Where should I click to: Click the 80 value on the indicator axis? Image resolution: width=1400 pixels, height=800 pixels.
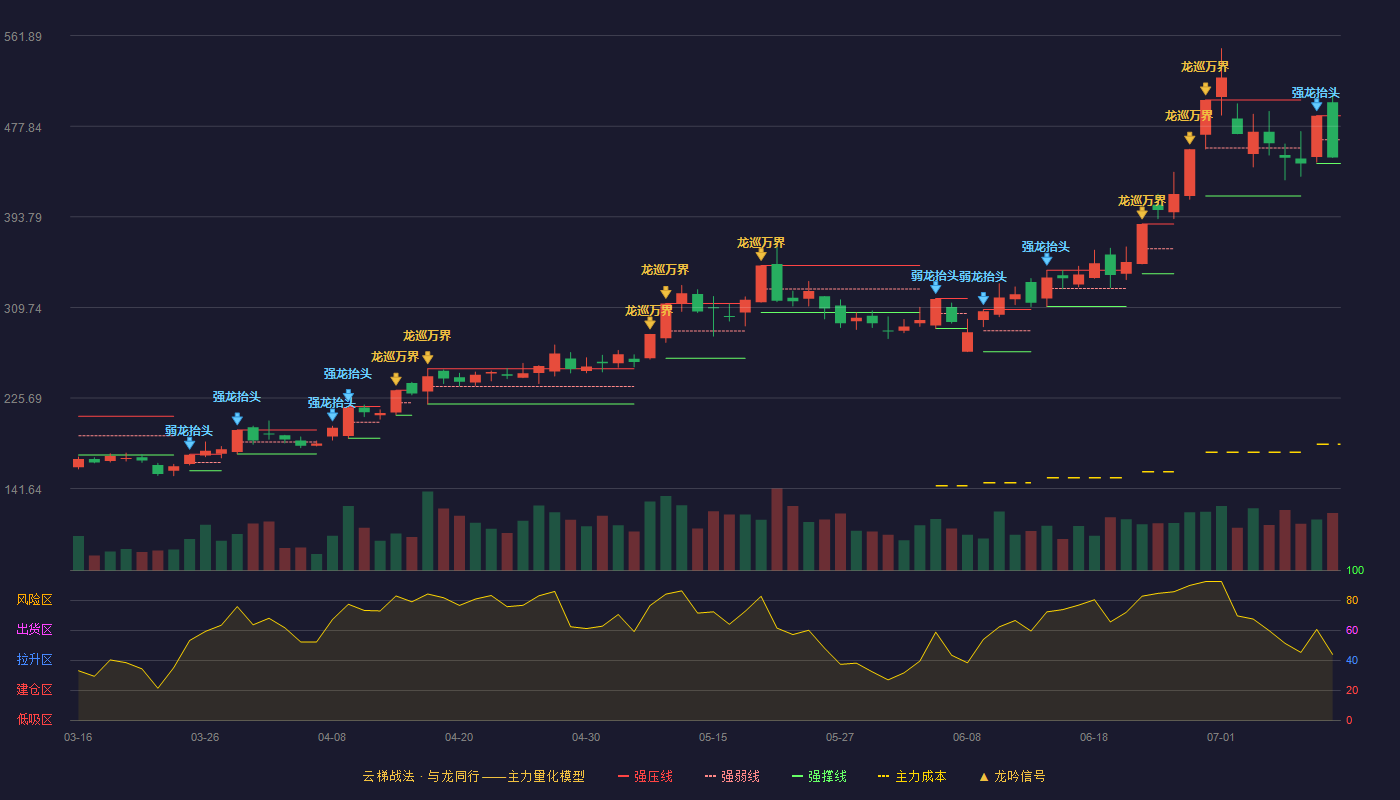[1352, 600]
